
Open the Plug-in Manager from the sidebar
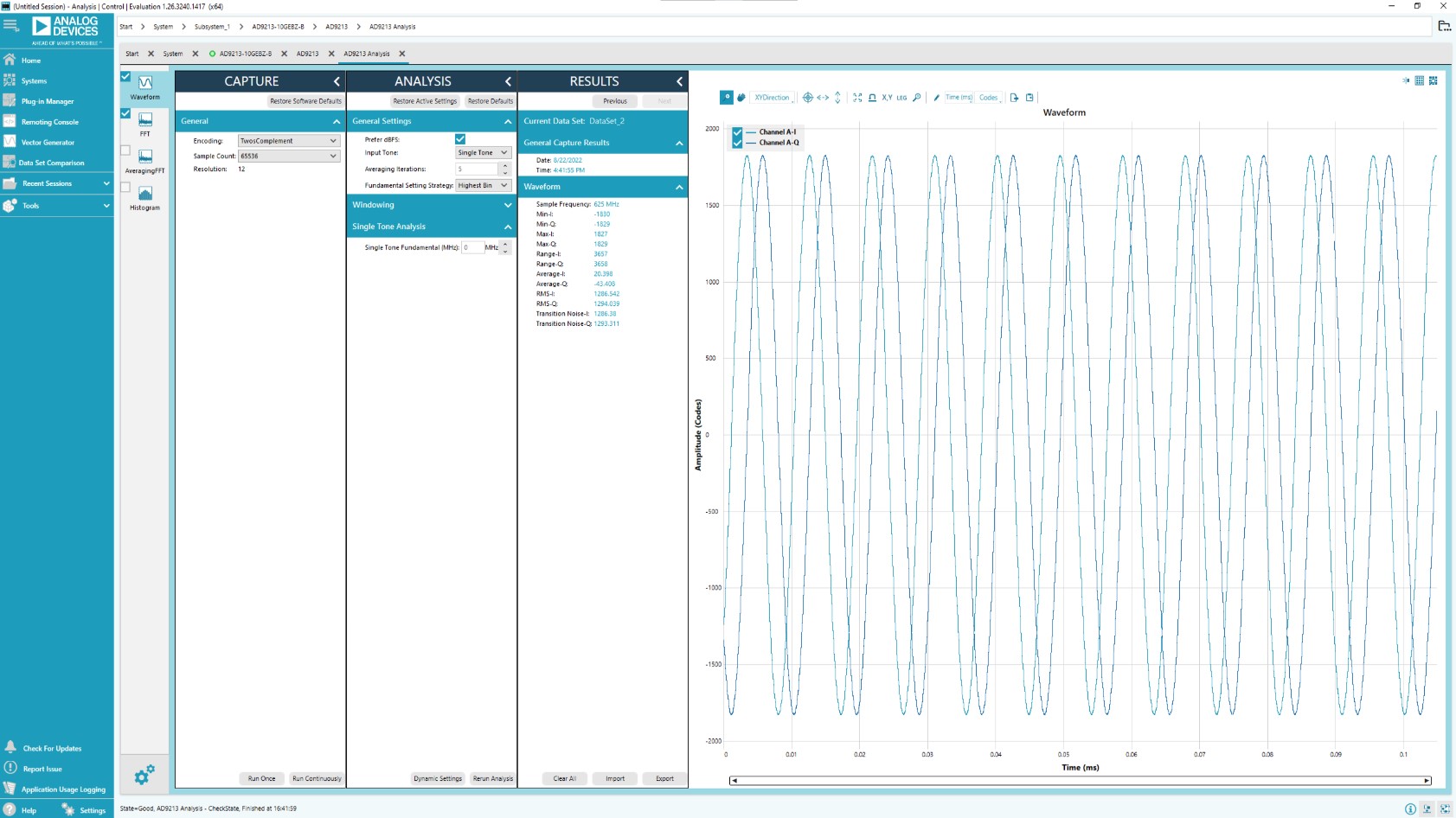click(48, 101)
